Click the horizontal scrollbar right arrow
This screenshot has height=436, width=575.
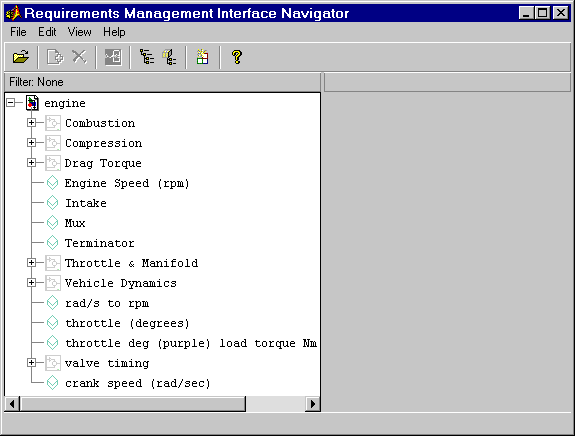point(313,404)
